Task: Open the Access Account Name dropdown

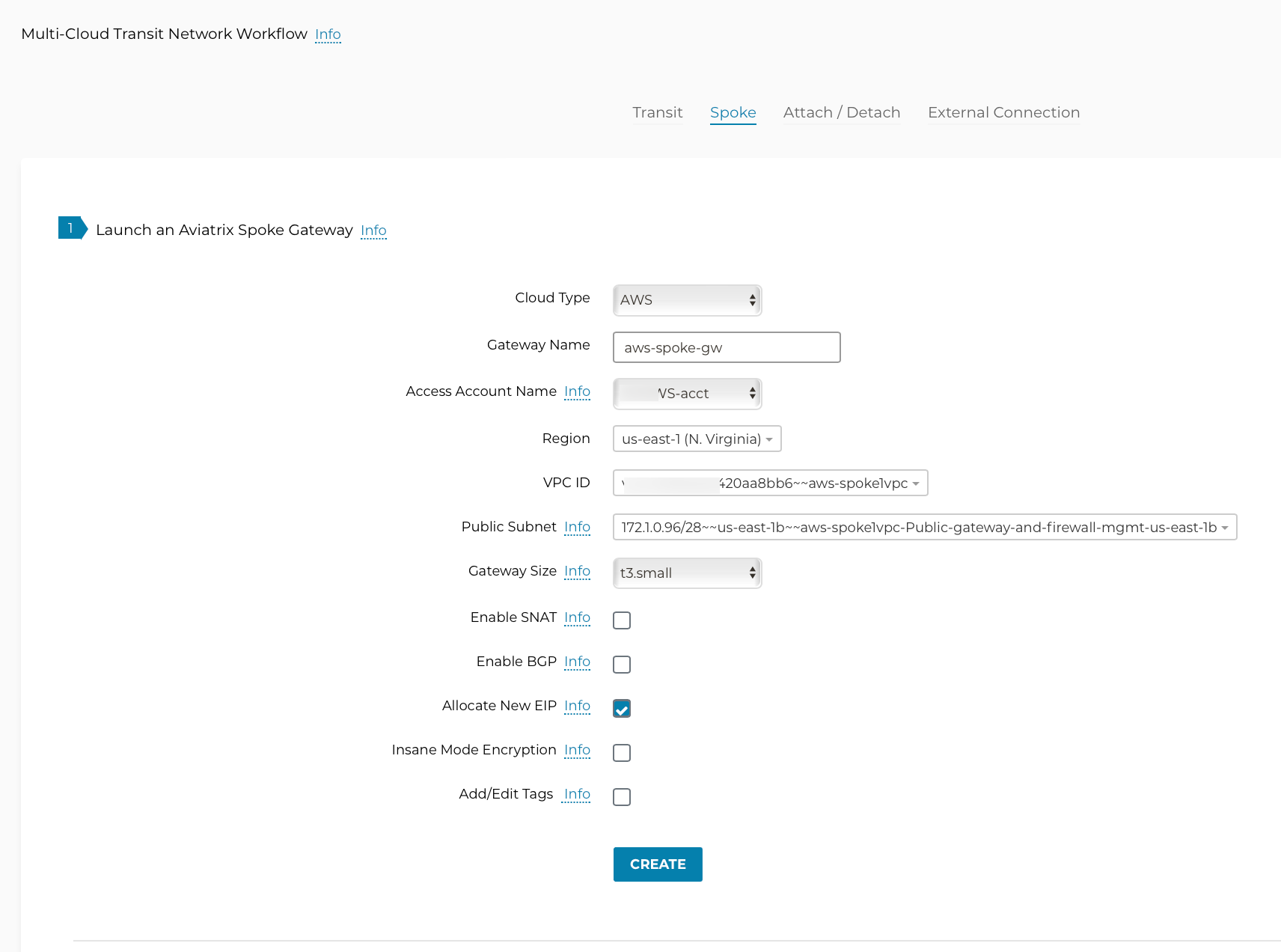Action: (687, 394)
